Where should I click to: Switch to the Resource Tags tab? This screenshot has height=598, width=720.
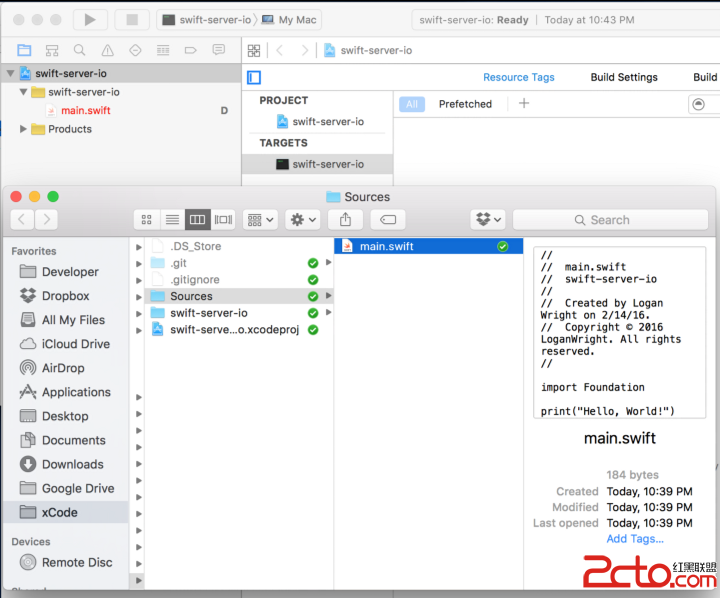tap(518, 77)
